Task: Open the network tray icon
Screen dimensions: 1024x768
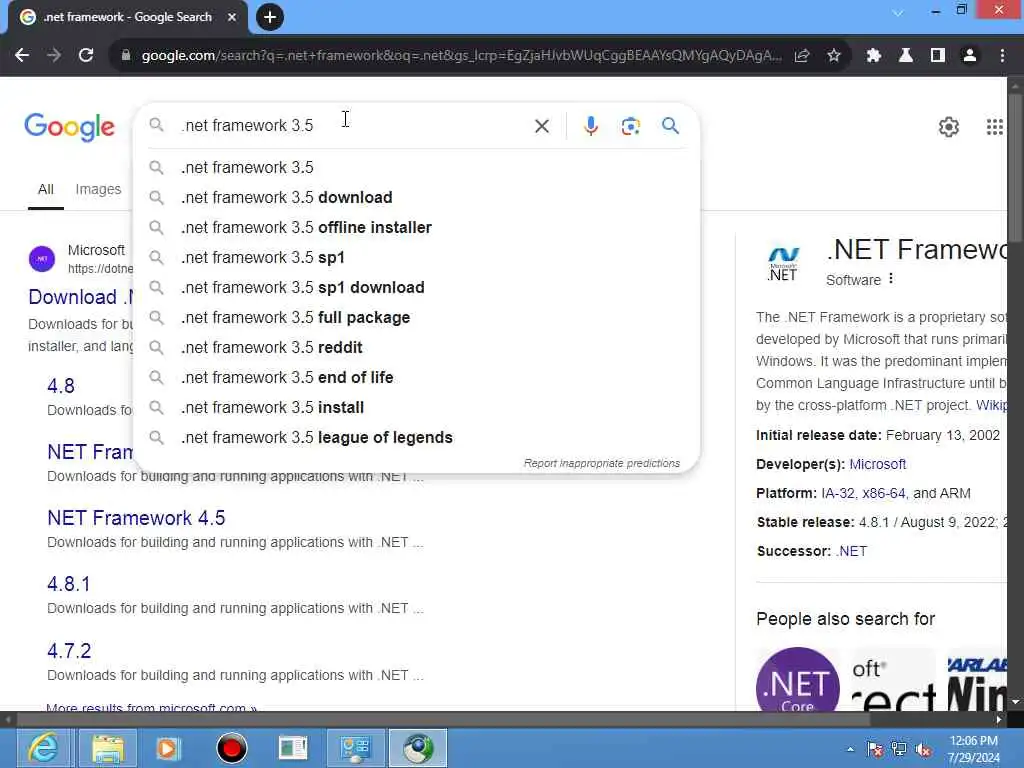Action: [899, 749]
